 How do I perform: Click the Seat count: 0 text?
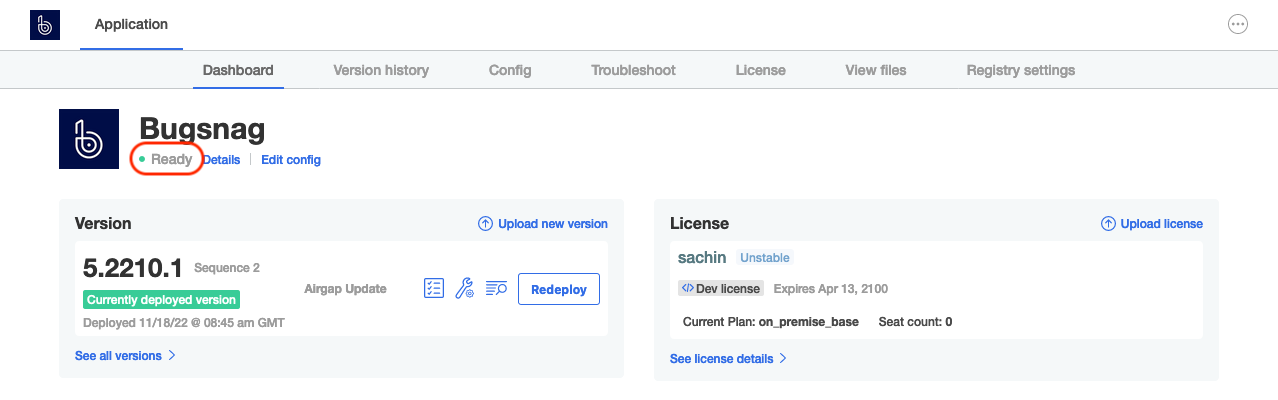(915, 322)
